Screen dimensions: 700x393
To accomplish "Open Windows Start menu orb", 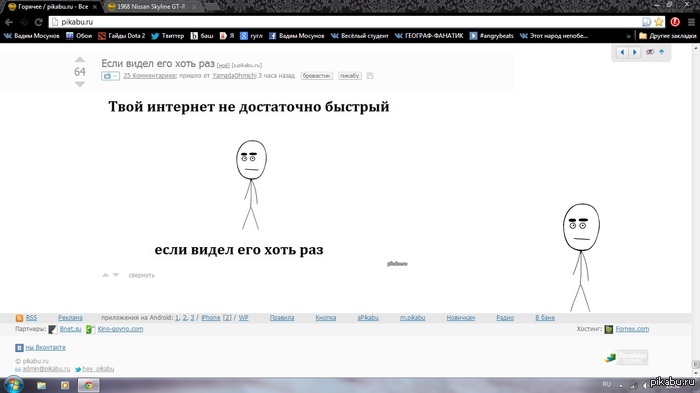I will click(x=13, y=385).
